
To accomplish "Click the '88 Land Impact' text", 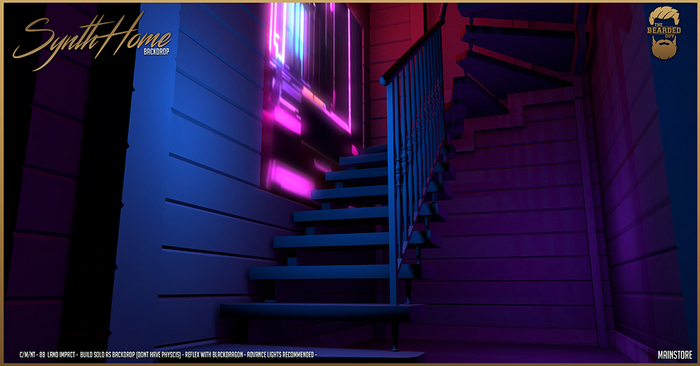I will click(57, 355).
